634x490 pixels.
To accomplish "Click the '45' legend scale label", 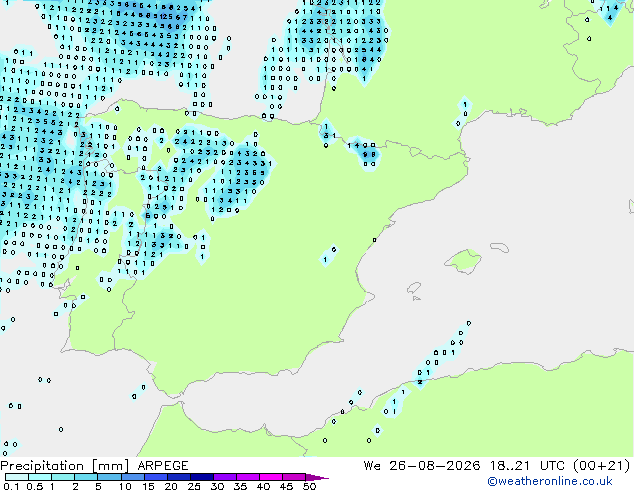I will click(286, 486).
